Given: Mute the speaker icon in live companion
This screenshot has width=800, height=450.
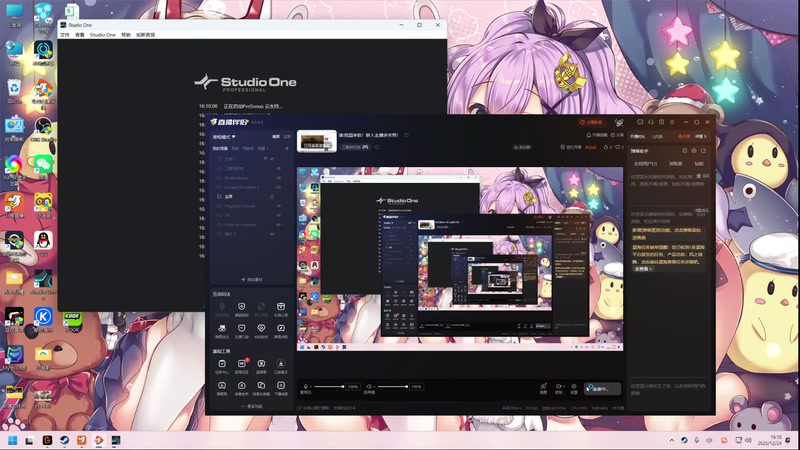Looking at the screenshot, I should [368, 387].
